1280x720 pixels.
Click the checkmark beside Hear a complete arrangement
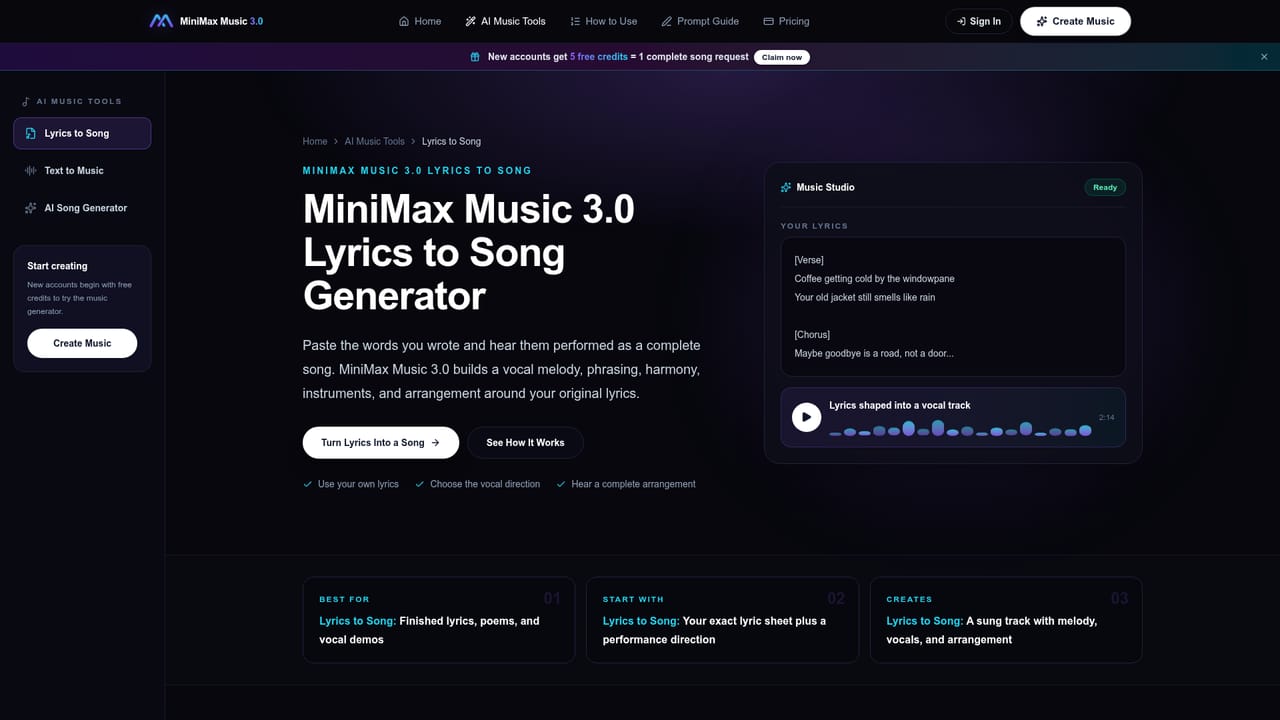tap(561, 484)
